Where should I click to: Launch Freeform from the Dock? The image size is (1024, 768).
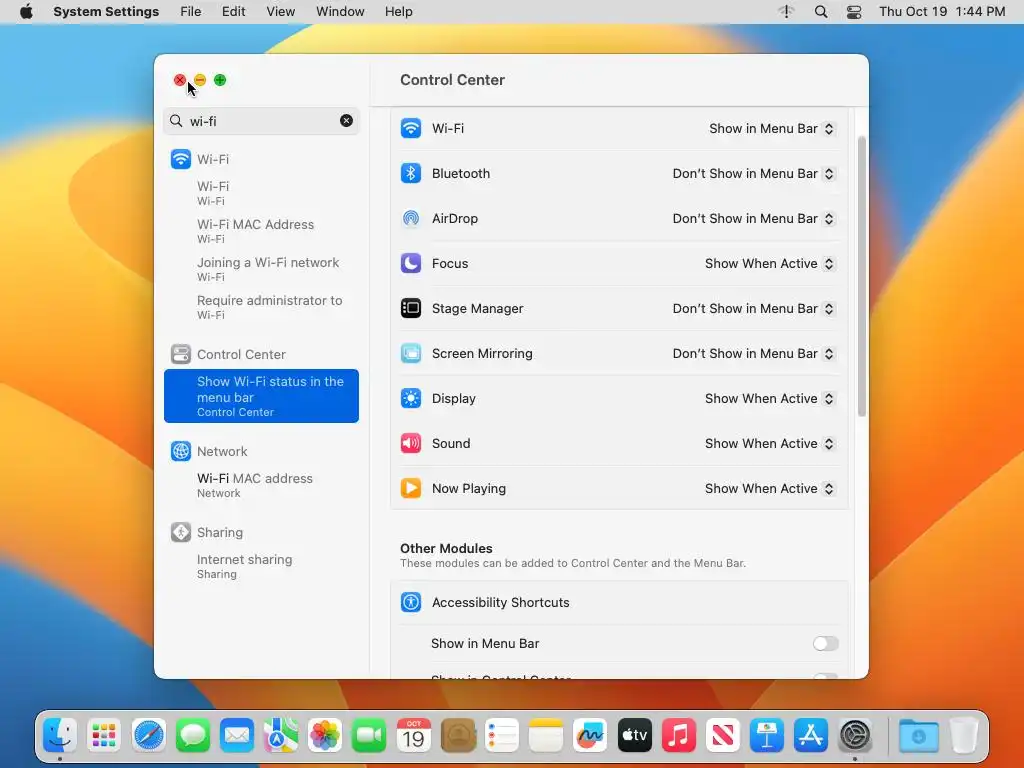(x=590, y=736)
